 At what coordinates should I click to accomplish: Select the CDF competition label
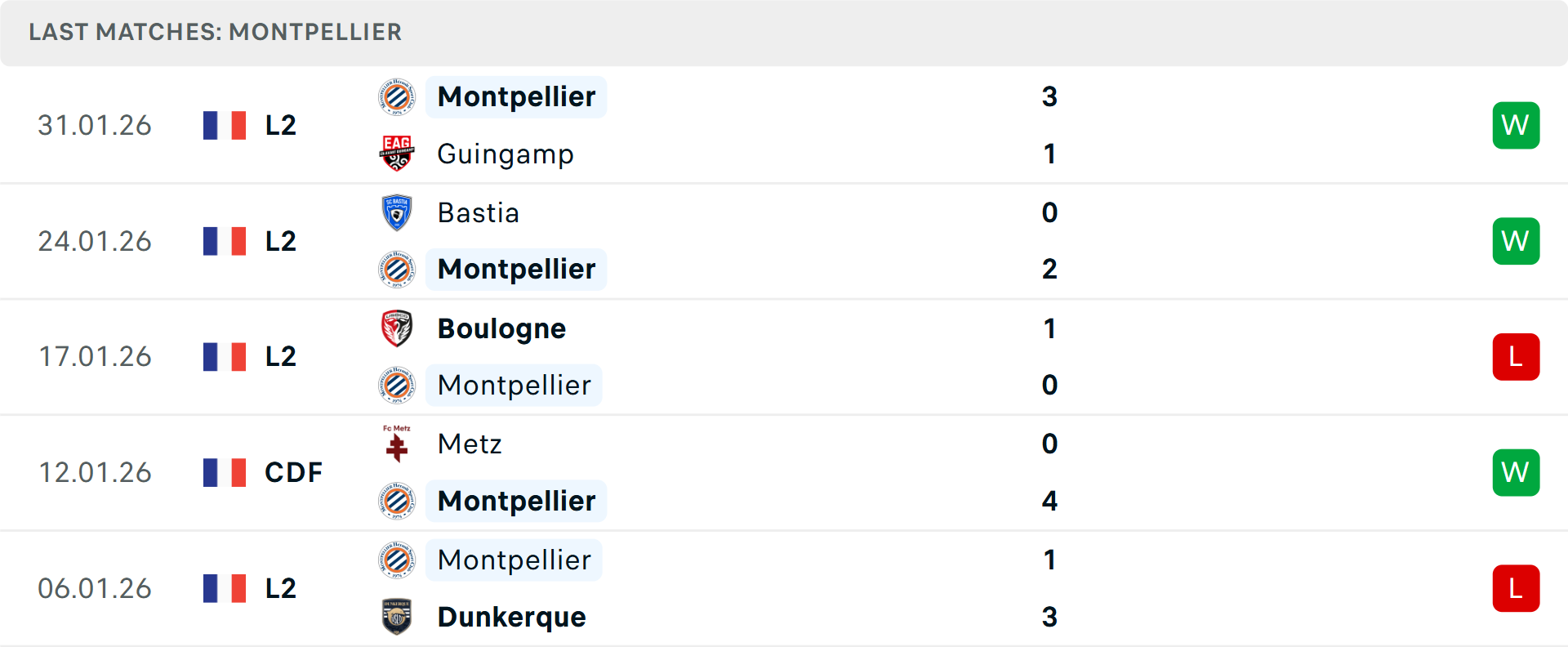[x=293, y=472]
